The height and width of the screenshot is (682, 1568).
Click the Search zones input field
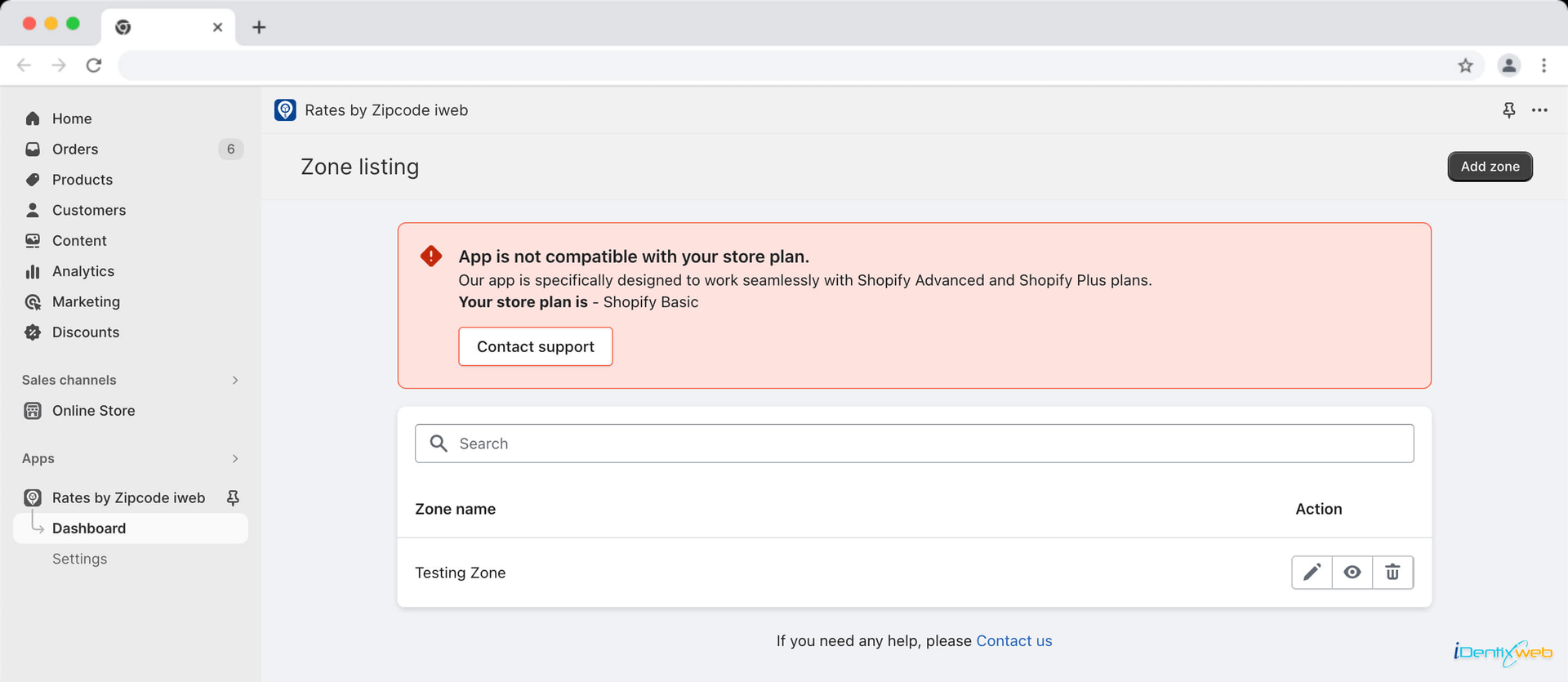(914, 444)
